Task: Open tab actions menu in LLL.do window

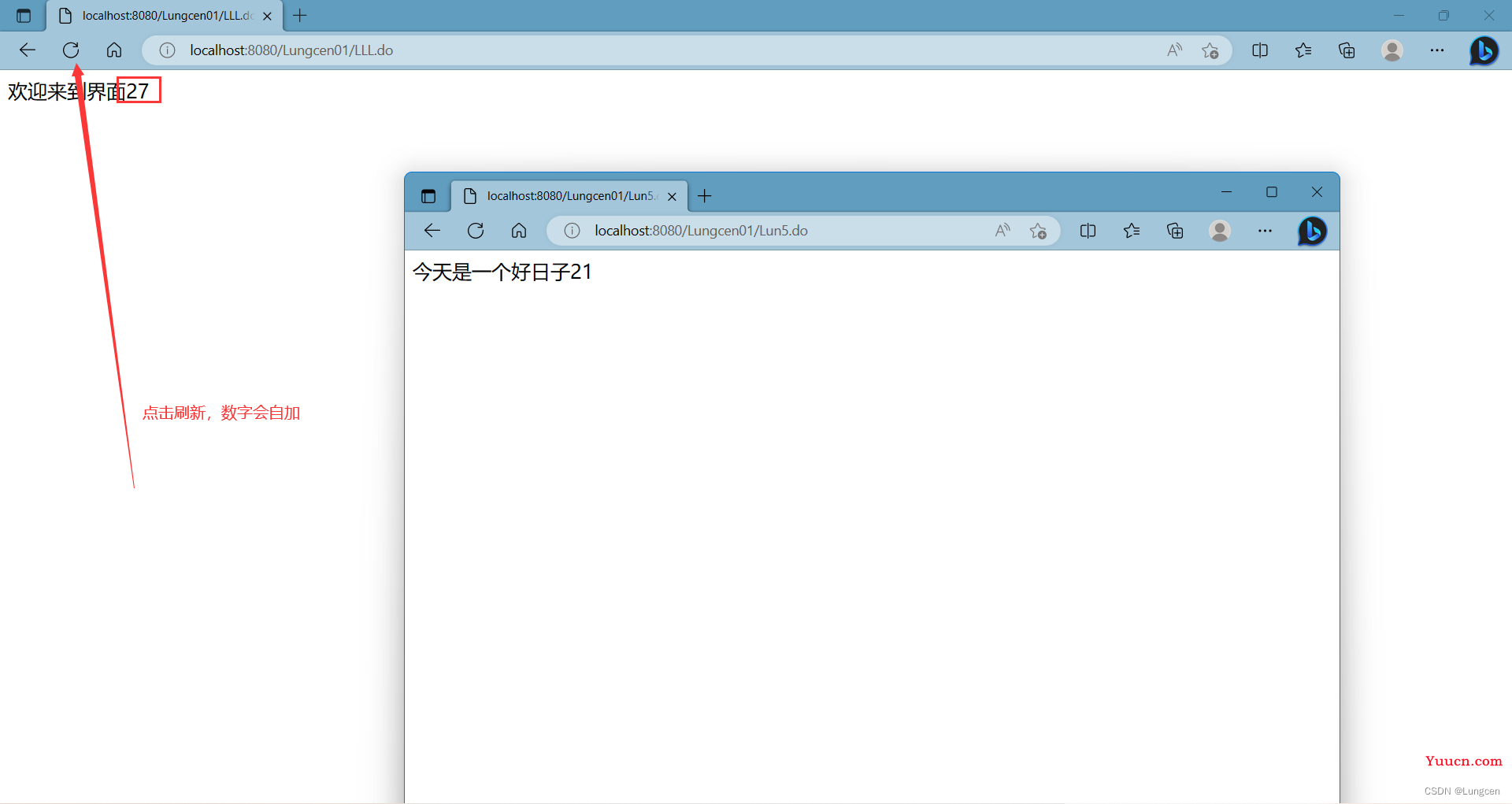Action: [24, 16]
